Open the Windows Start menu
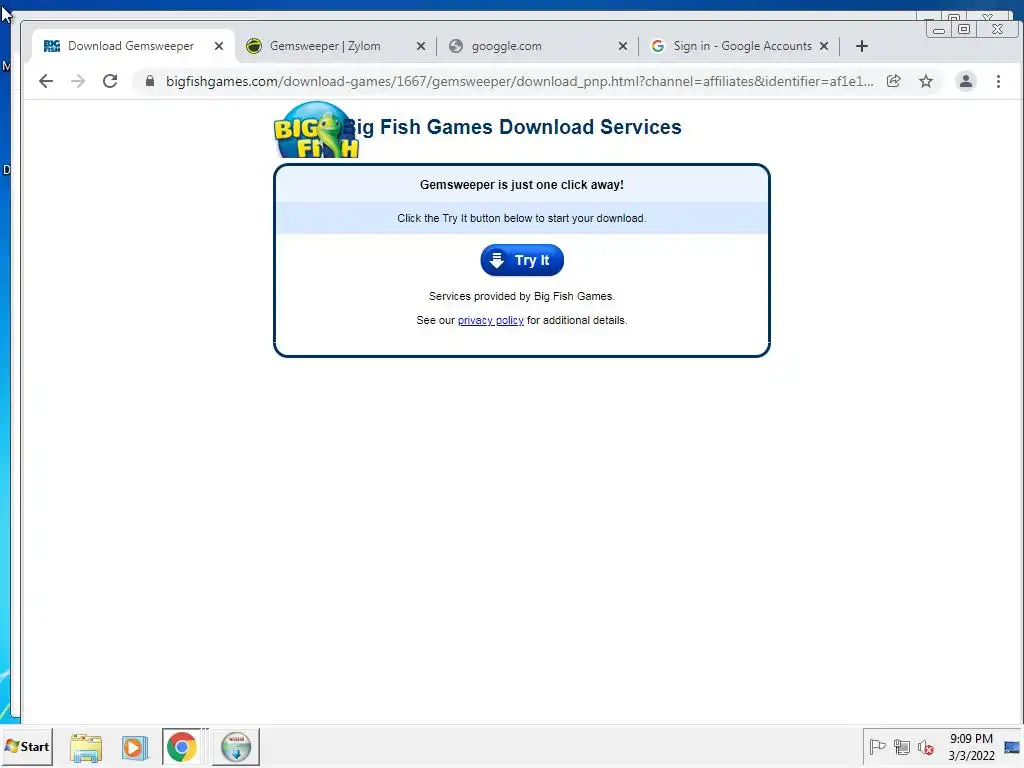The height and width of the screenshot is (768, 1024). (x=27, y=746)
